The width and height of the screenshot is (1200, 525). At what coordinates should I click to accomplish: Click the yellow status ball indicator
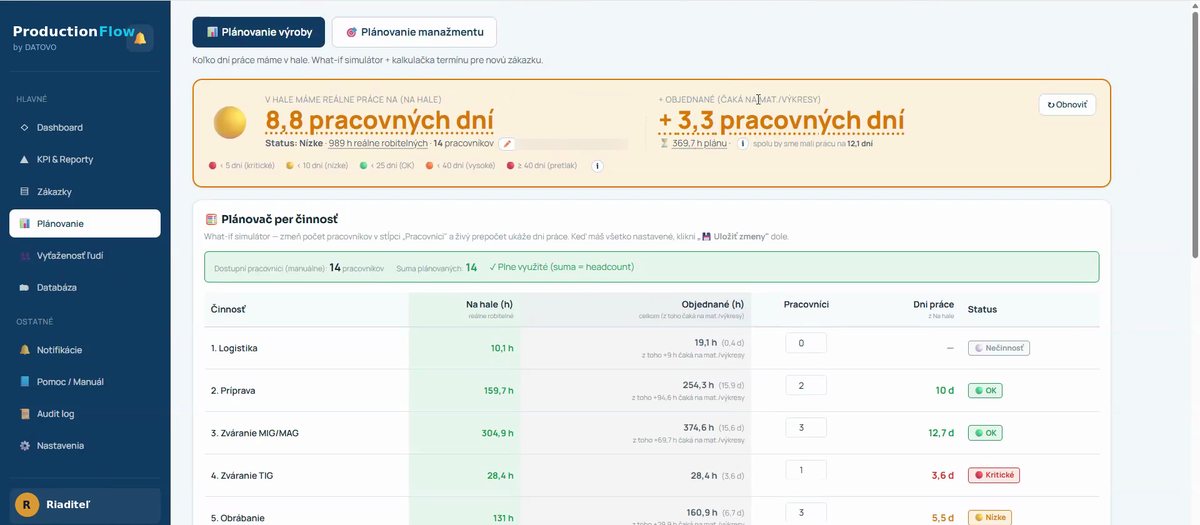point(230,122)
